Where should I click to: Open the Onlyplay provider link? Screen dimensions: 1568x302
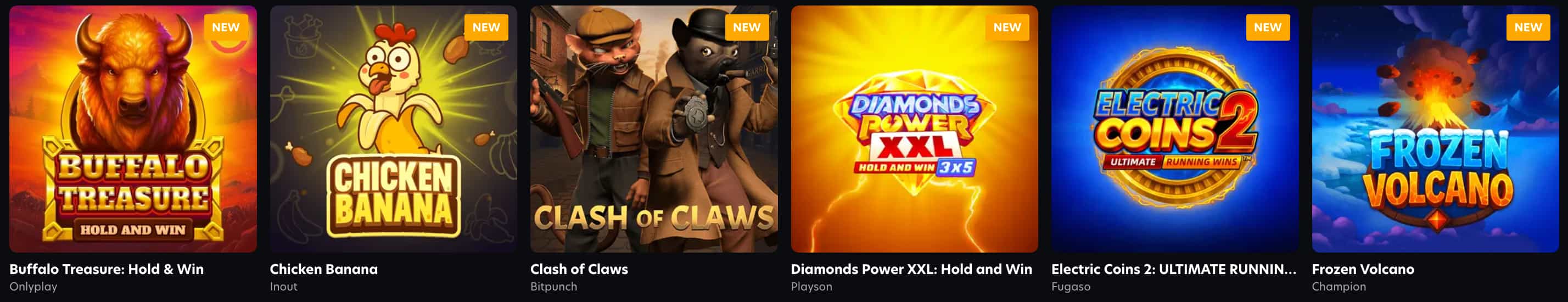pos(33,287)
